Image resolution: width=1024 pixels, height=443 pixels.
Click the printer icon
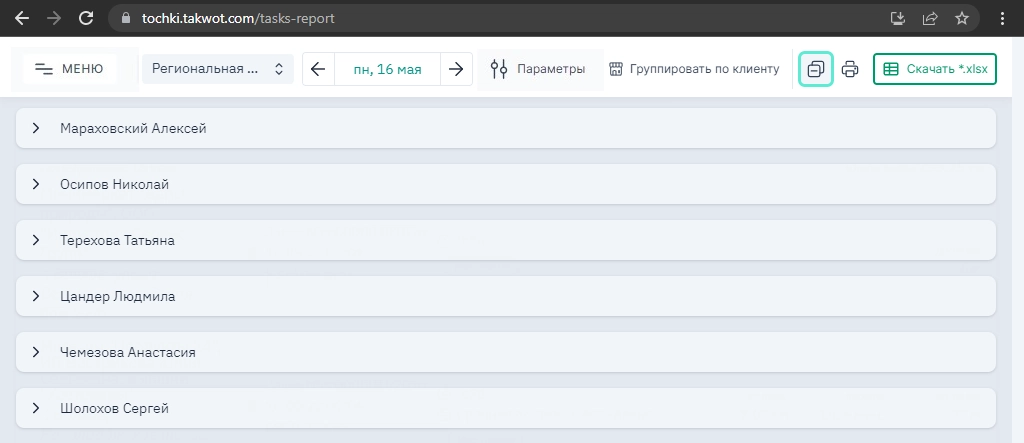pyautogui.click(x=850, y=69)
